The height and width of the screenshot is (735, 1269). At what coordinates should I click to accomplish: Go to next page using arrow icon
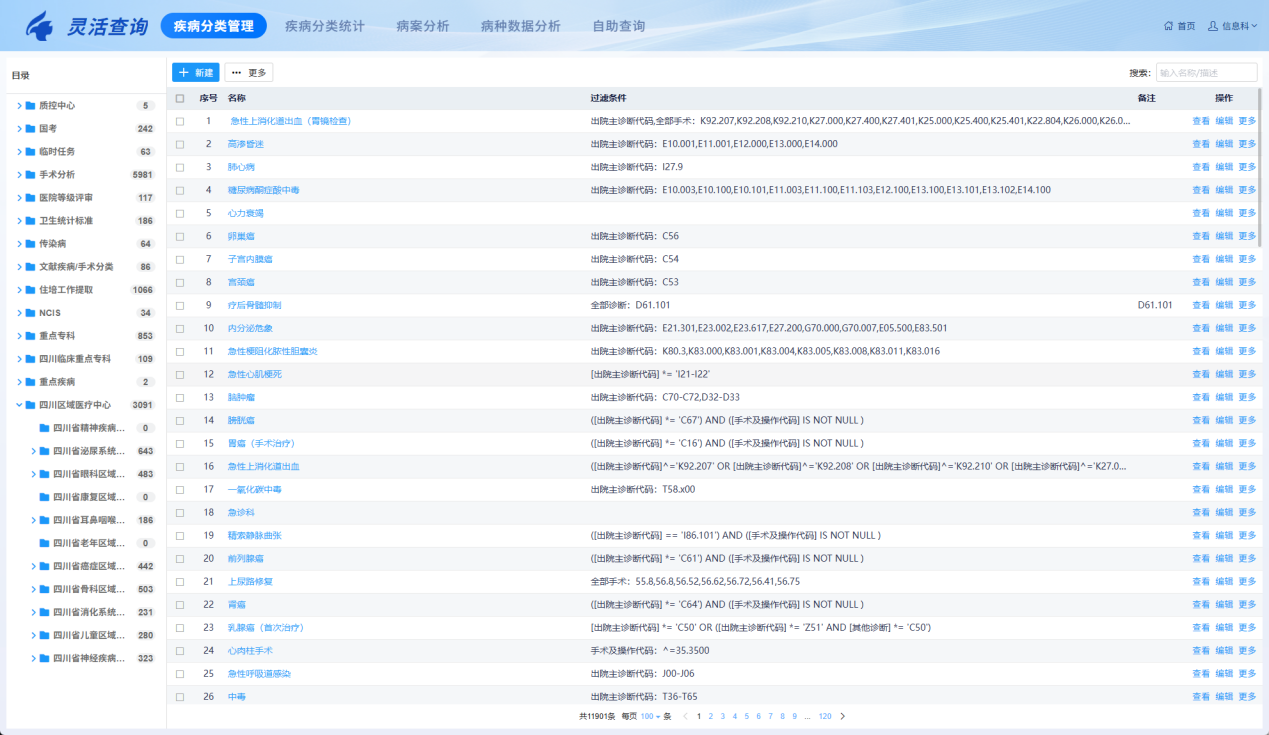pos(842,716)
